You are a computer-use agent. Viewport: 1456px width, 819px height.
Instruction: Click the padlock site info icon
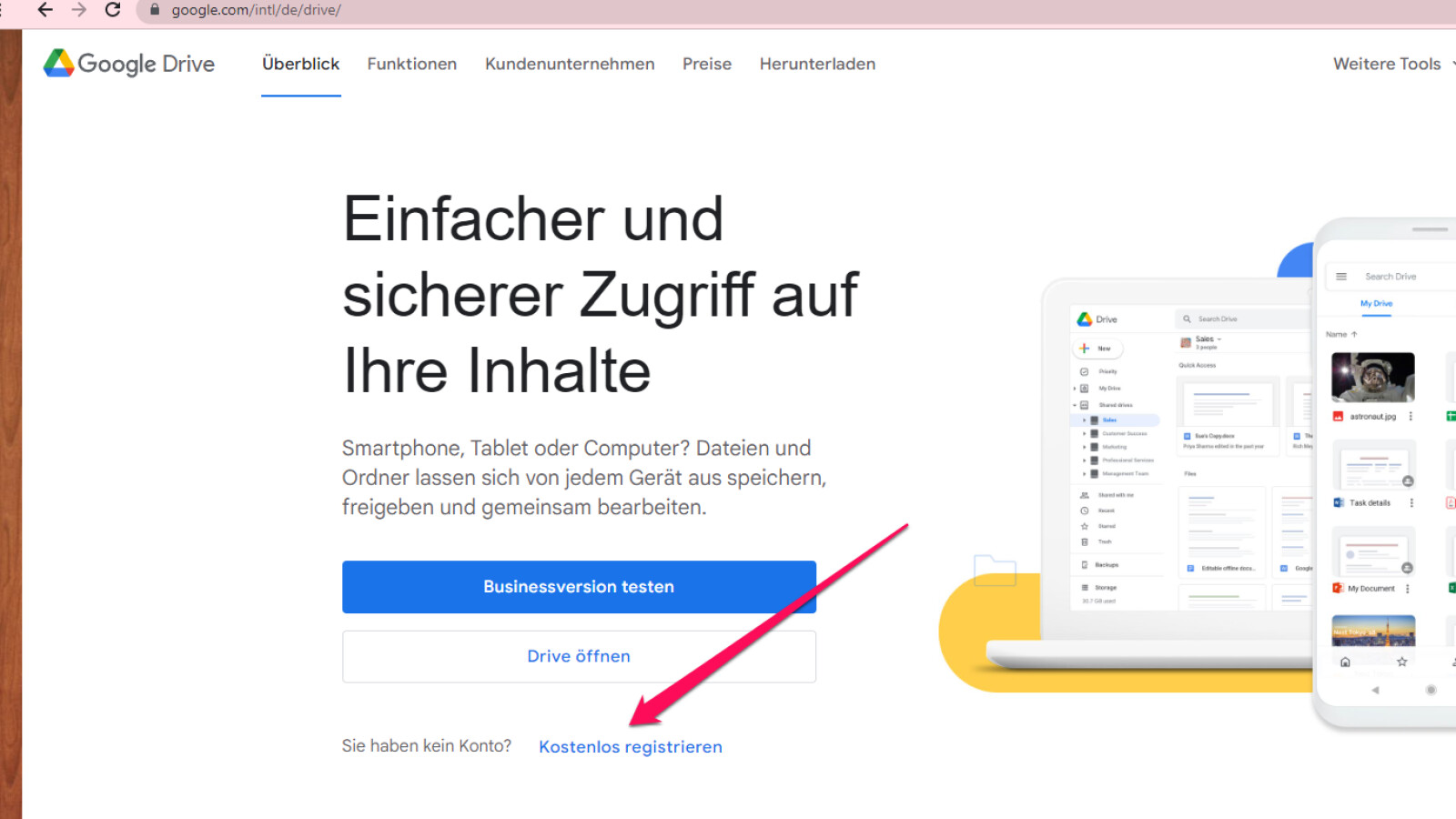pyautogui.click(x=155, y=10)
